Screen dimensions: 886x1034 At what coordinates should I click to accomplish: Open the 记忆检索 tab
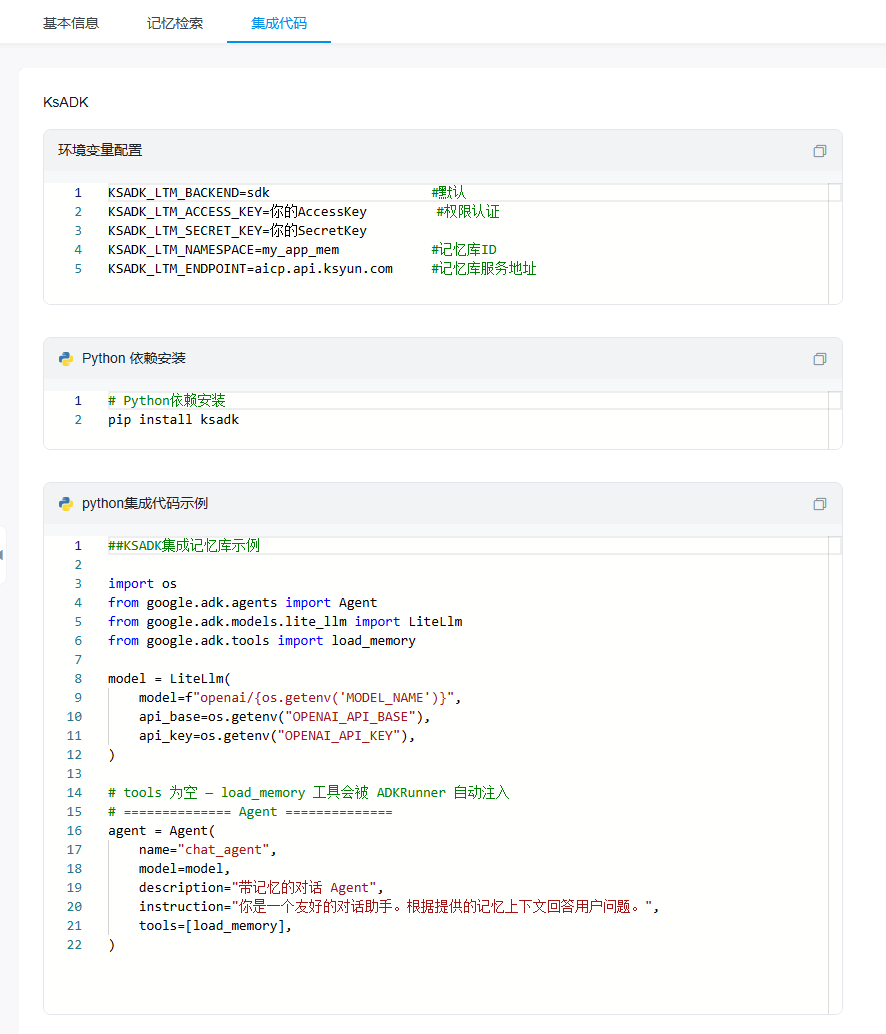pos(175,23)
